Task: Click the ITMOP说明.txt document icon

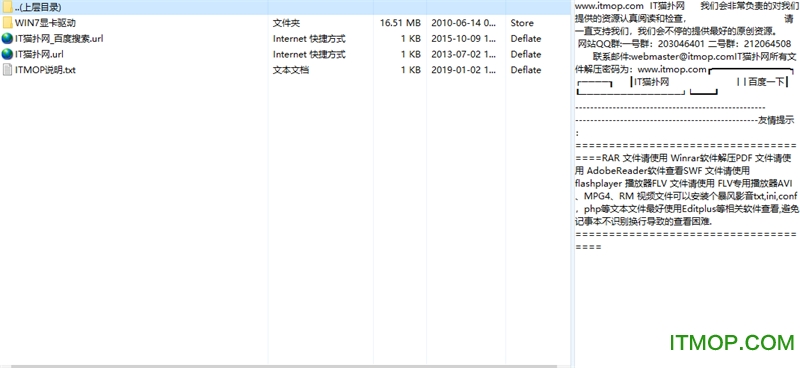Action: tap(7, 70)
